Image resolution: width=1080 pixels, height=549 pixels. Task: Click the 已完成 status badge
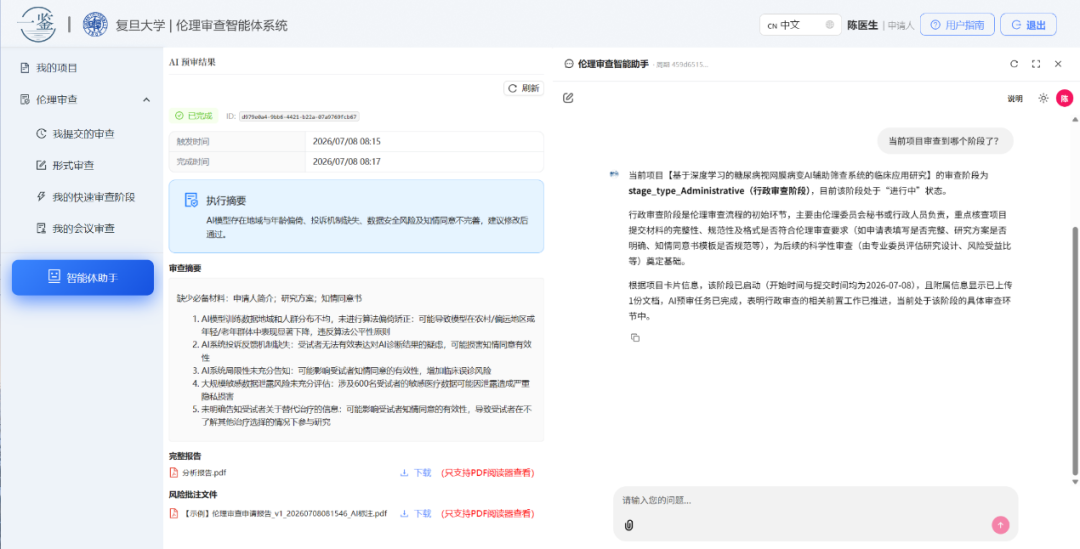point(194,116)
